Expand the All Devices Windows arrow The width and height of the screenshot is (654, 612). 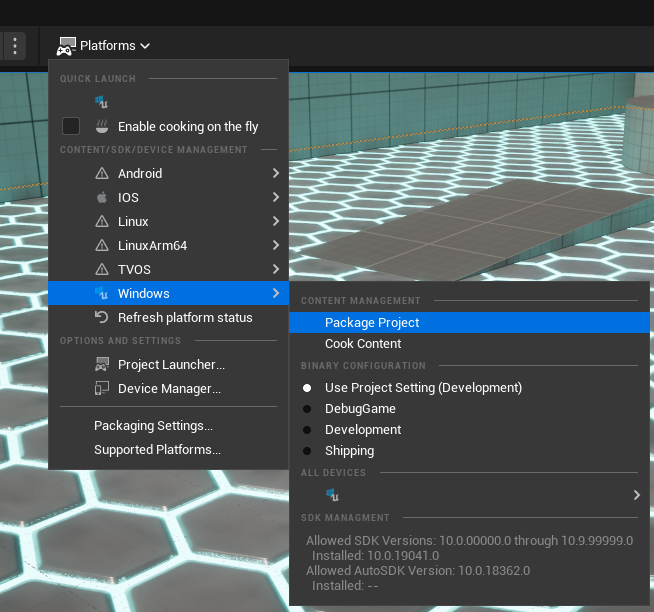click(636, 495)
